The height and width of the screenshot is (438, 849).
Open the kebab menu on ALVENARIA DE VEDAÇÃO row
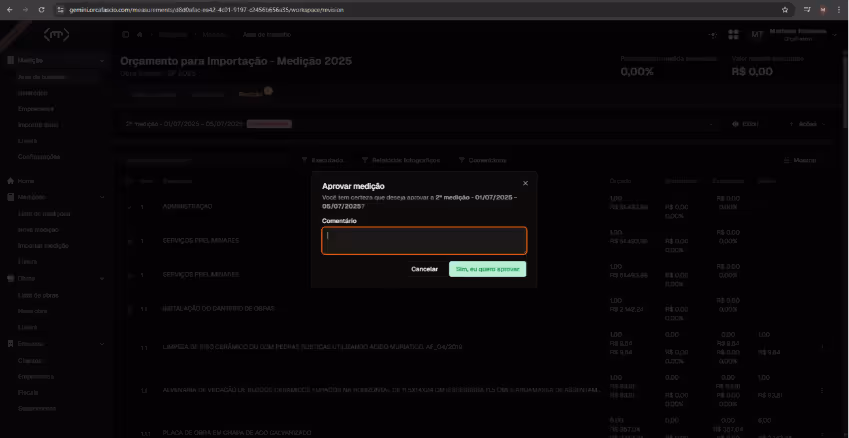pyautogui.click(x=822, y=390)
